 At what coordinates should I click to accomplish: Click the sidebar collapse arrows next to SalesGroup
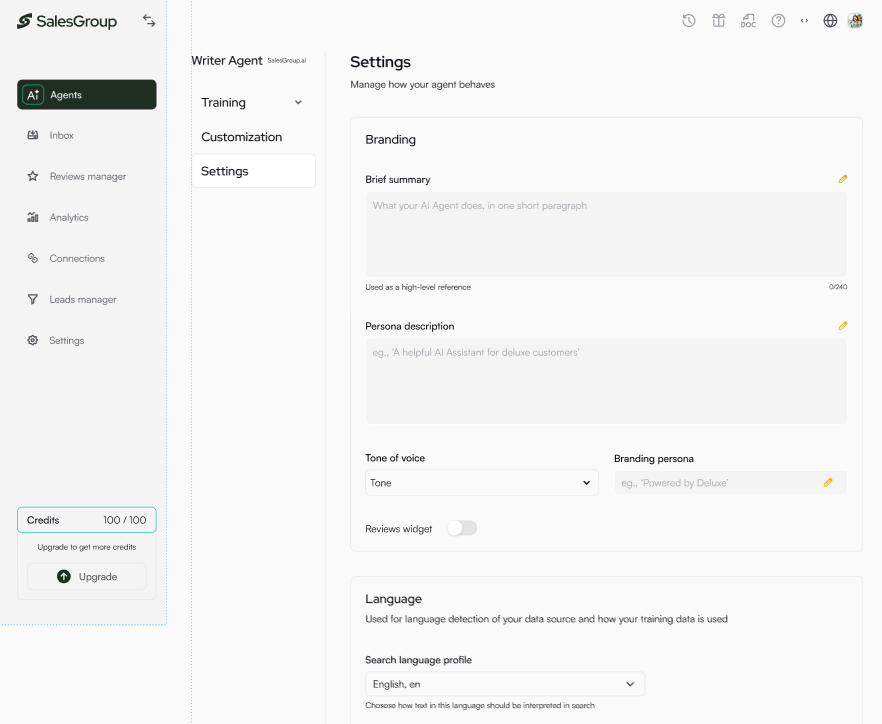click(x=149, y=20)
